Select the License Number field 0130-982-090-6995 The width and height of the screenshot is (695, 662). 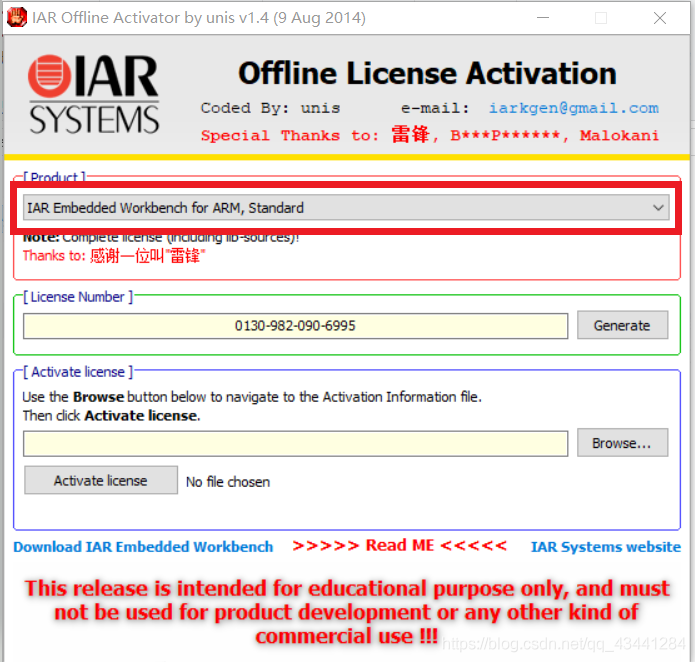coord(295,326)
